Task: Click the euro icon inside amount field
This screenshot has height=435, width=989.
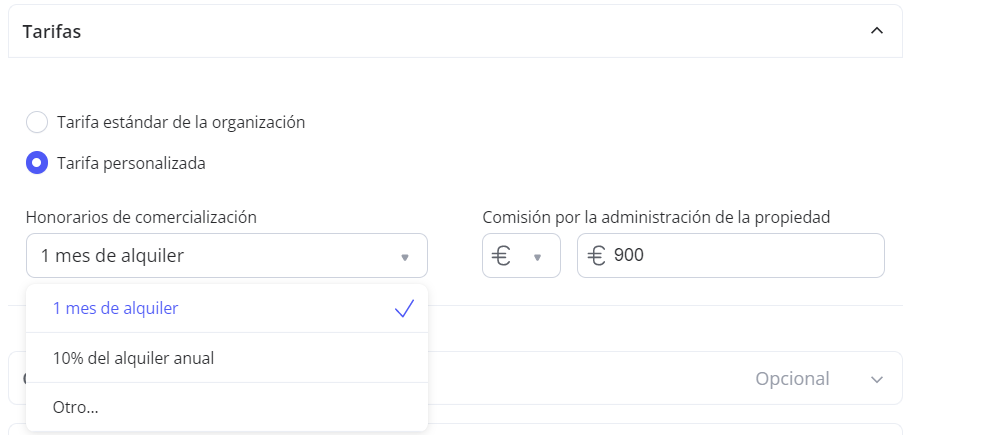Action: coord(596,256)
